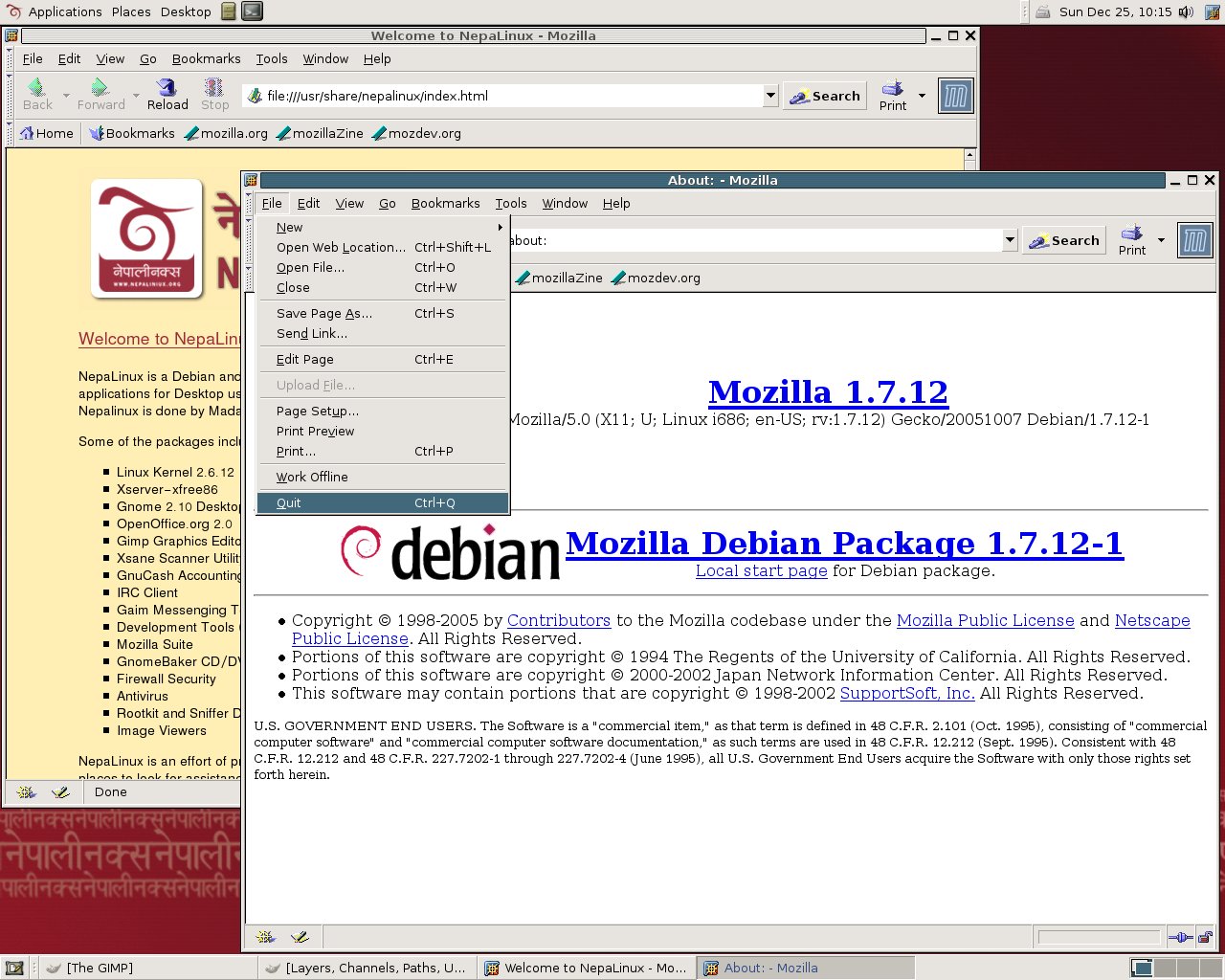Click the Home icon on the NepaLinux bookmarks toolbar
The height and width of the screenshot is (980, 1225).
coord(27,133)
